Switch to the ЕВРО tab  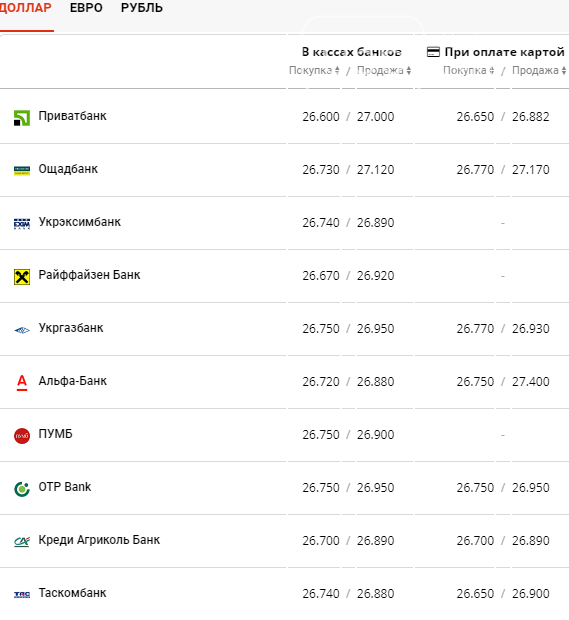click(x=86, y=8)
